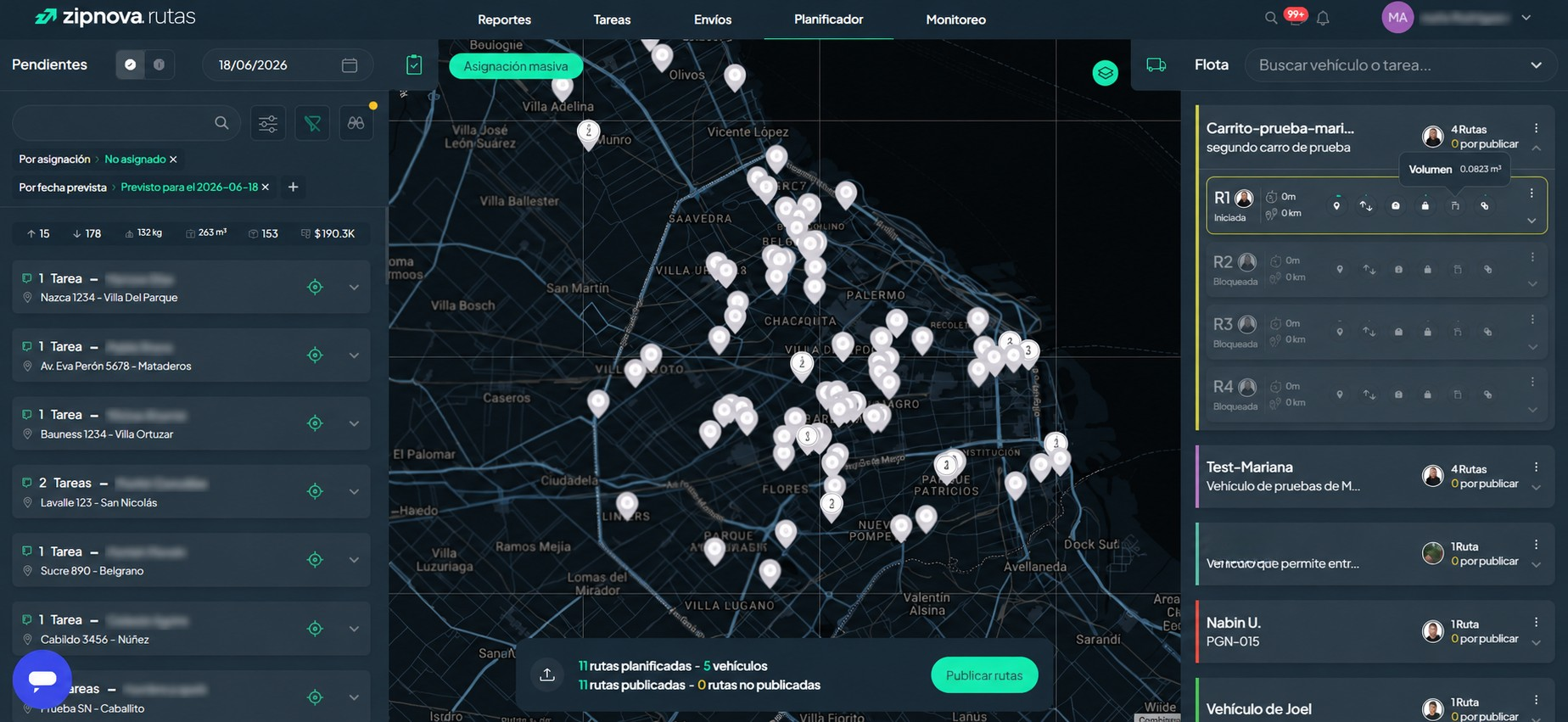Image resolution: width=1568 pixels, height=722 pixels.
Task: Locate Nazca 1234 task on map
Action: (315, 288)
